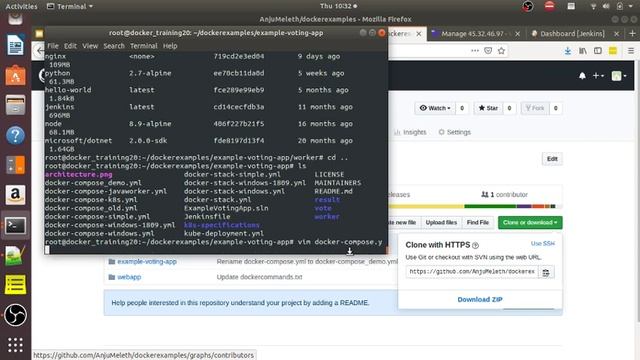Click the Firefox downloads arrow icon
Viewport: 640px width, 360px height.
click(x=568, y=51)
